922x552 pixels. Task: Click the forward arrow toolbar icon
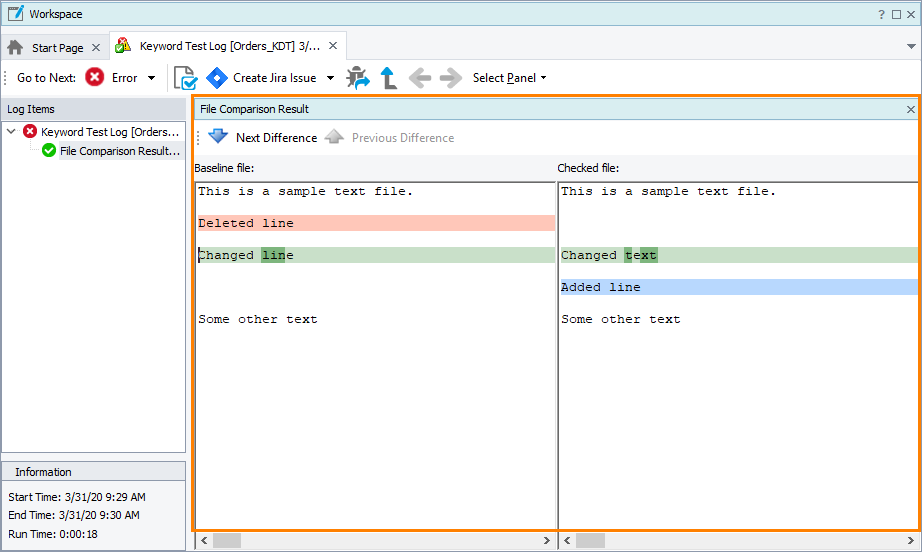tap(450, 78)
